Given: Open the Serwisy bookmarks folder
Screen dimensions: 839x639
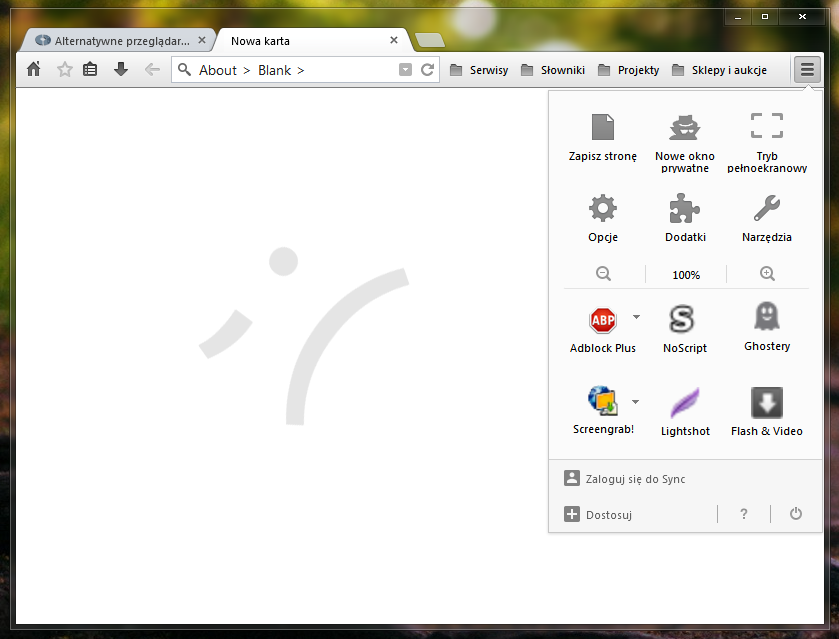Looking at the screenshot, I should click(x=479, y=70).
